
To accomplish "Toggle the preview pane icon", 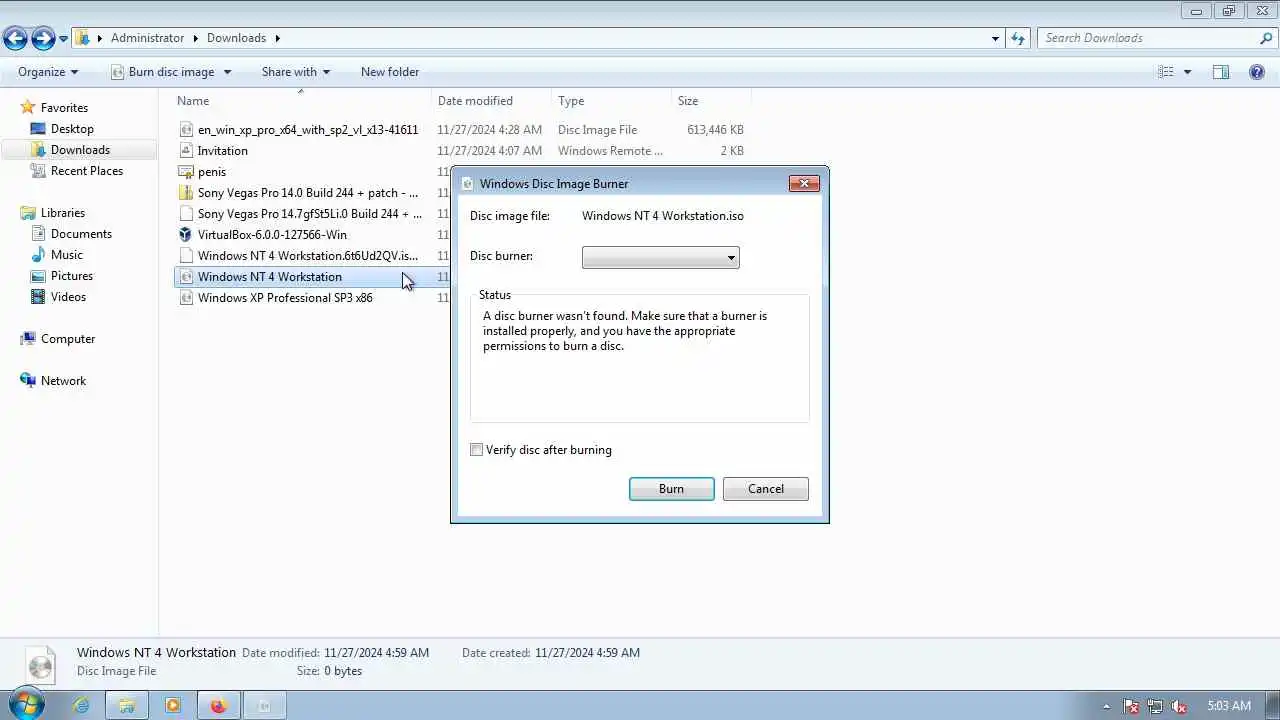I will (1221, 72).
